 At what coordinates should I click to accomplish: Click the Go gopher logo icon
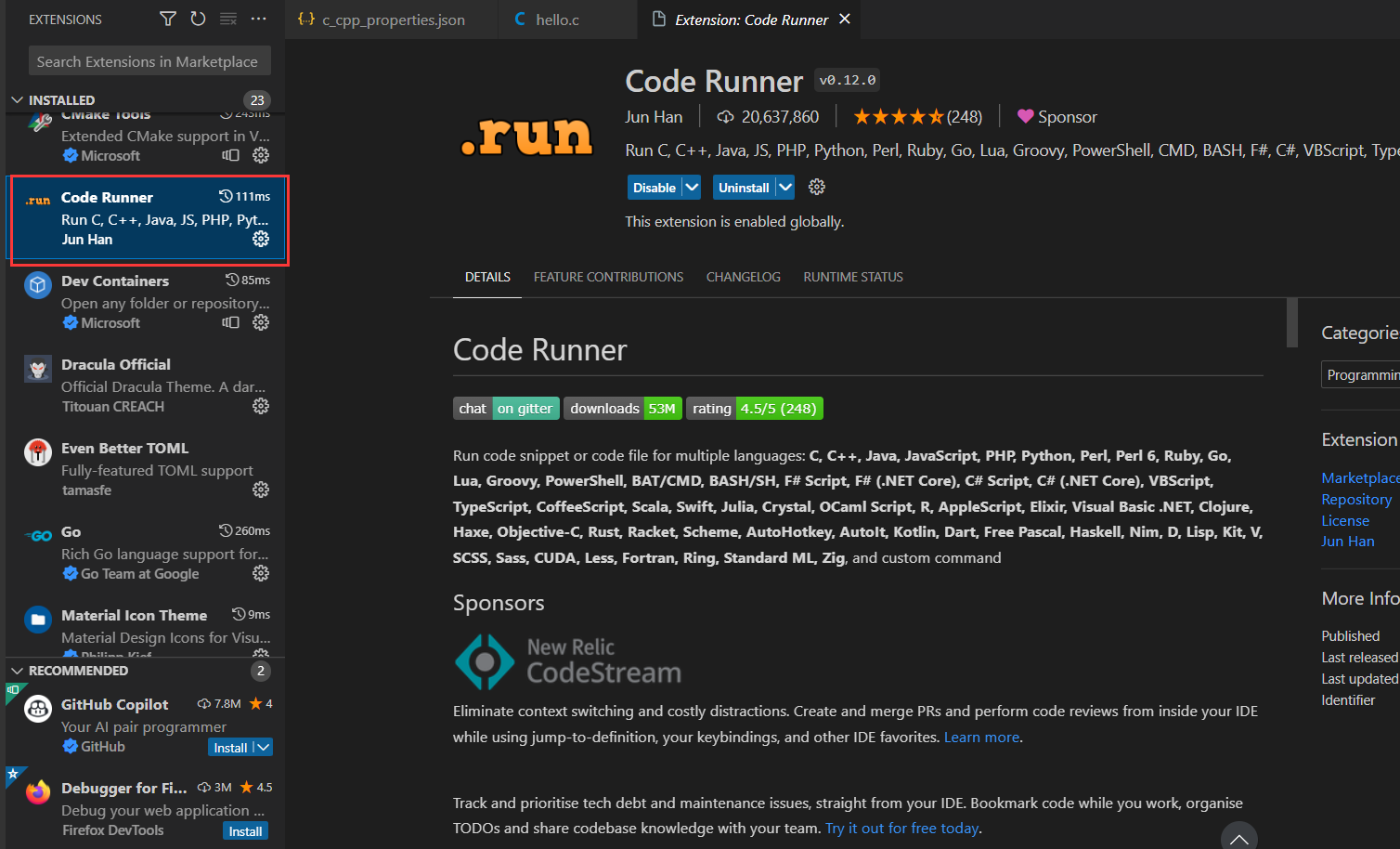[x=38, y=536]
